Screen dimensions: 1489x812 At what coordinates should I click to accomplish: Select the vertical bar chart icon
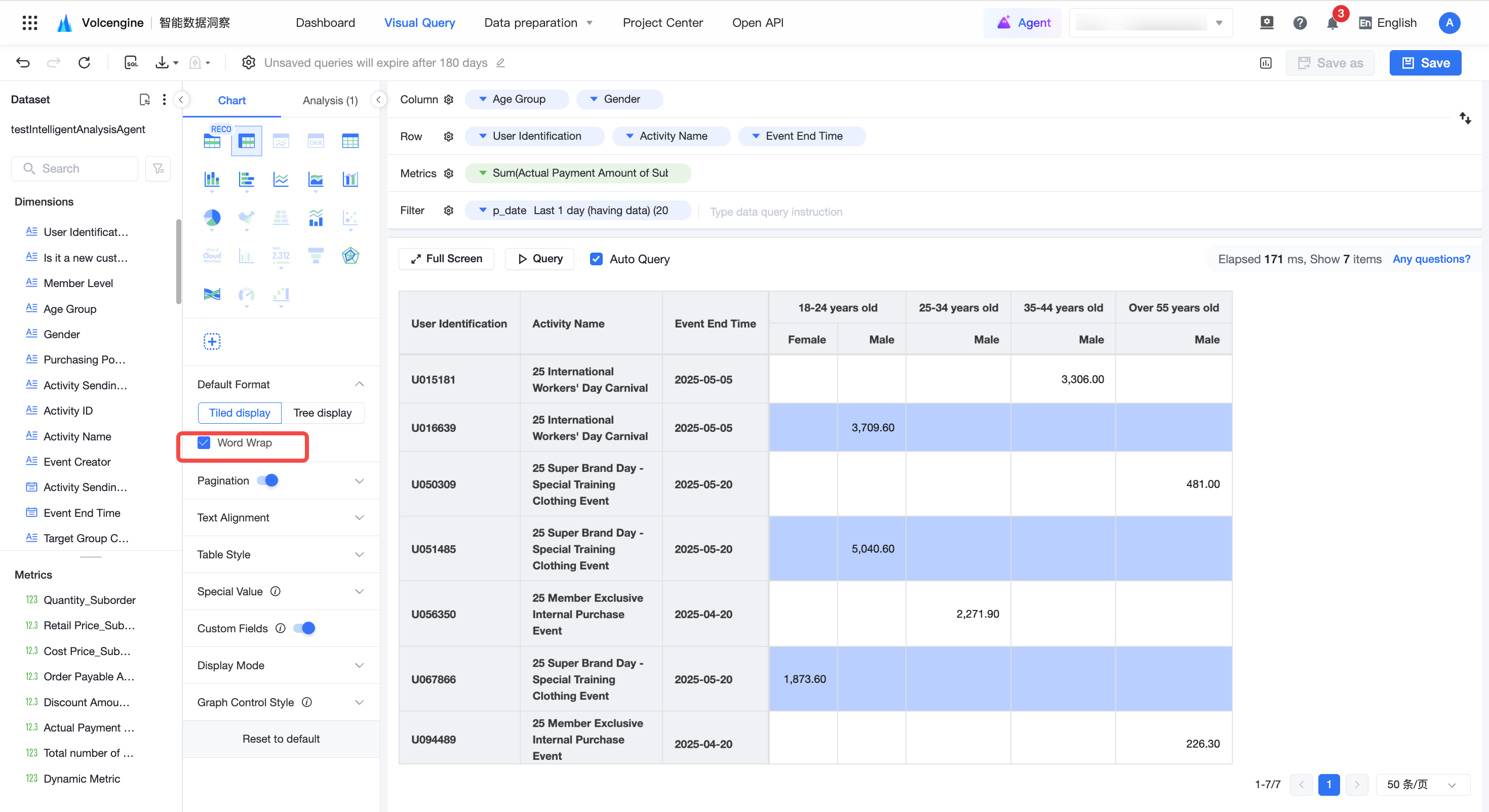click(x=212, y=180)
